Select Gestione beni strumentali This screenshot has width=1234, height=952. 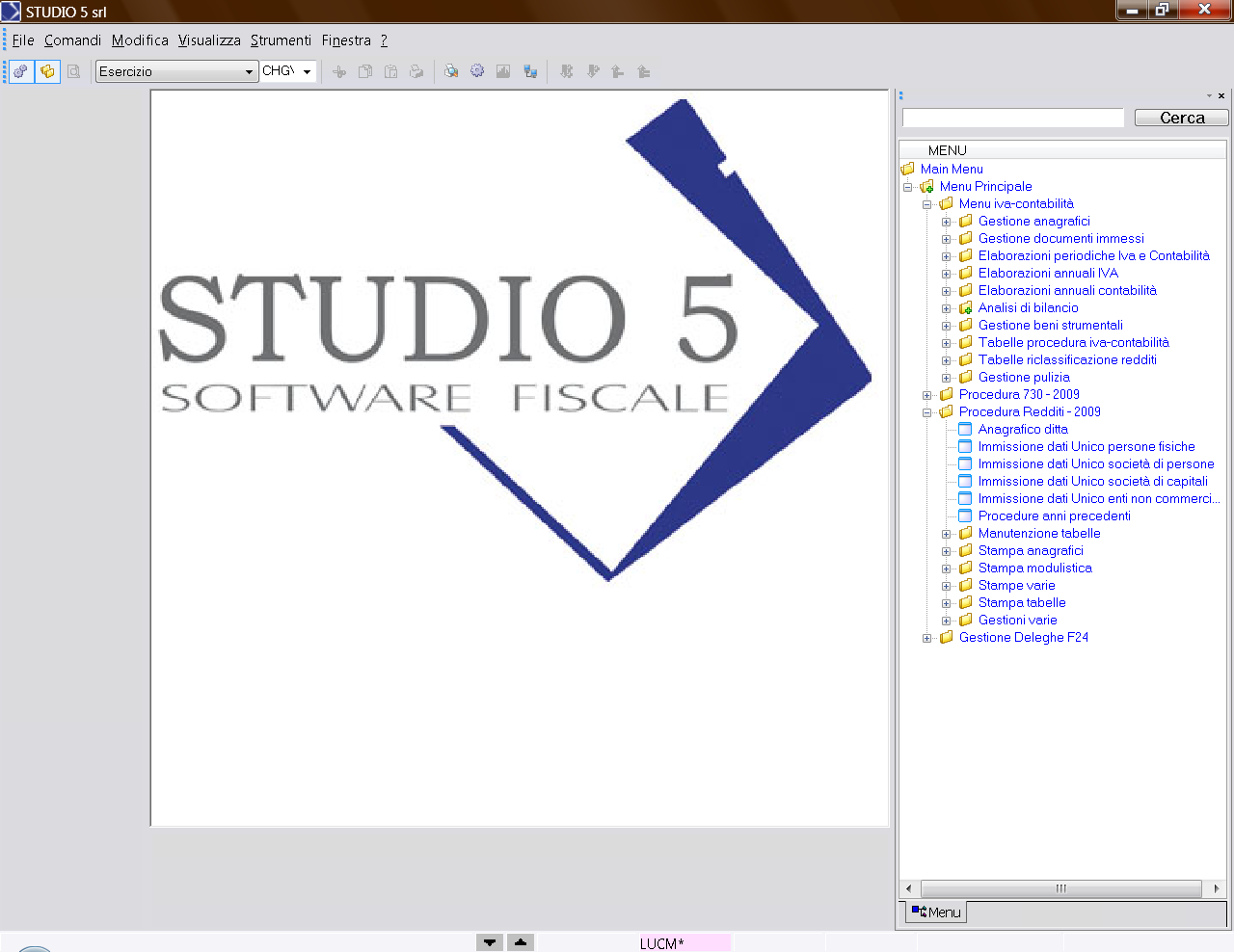point(1050,325)
